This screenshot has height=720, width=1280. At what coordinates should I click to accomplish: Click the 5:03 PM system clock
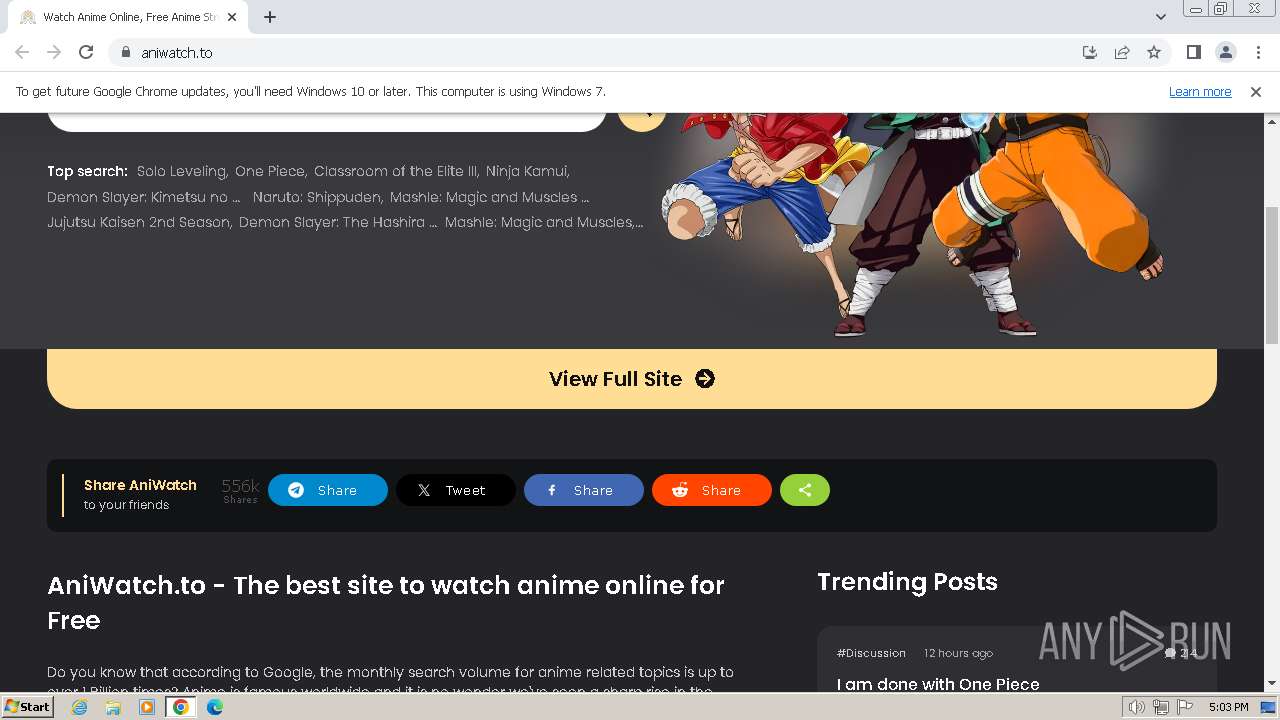[1228, 707]
